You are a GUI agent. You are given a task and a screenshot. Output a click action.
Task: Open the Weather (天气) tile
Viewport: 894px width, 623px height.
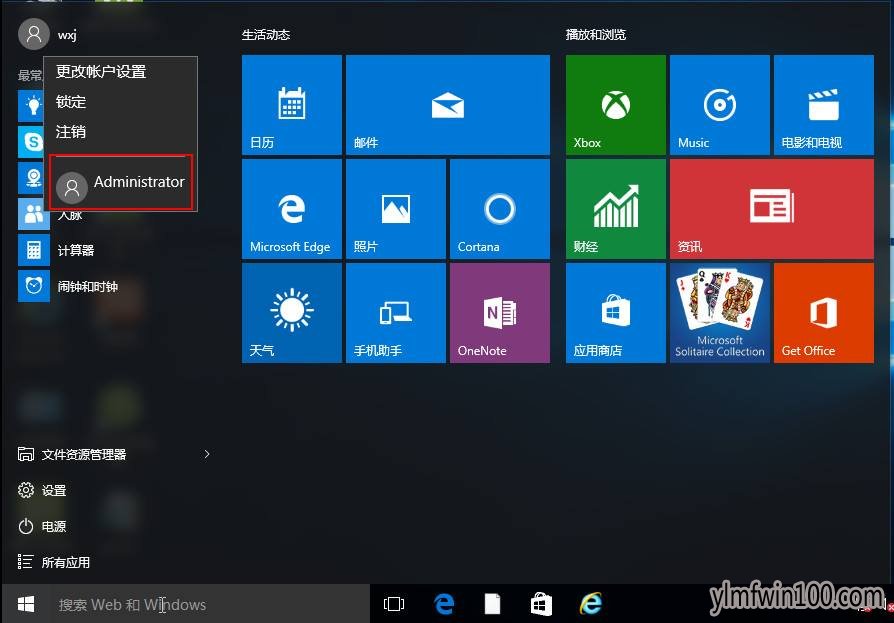coord(291,313)
